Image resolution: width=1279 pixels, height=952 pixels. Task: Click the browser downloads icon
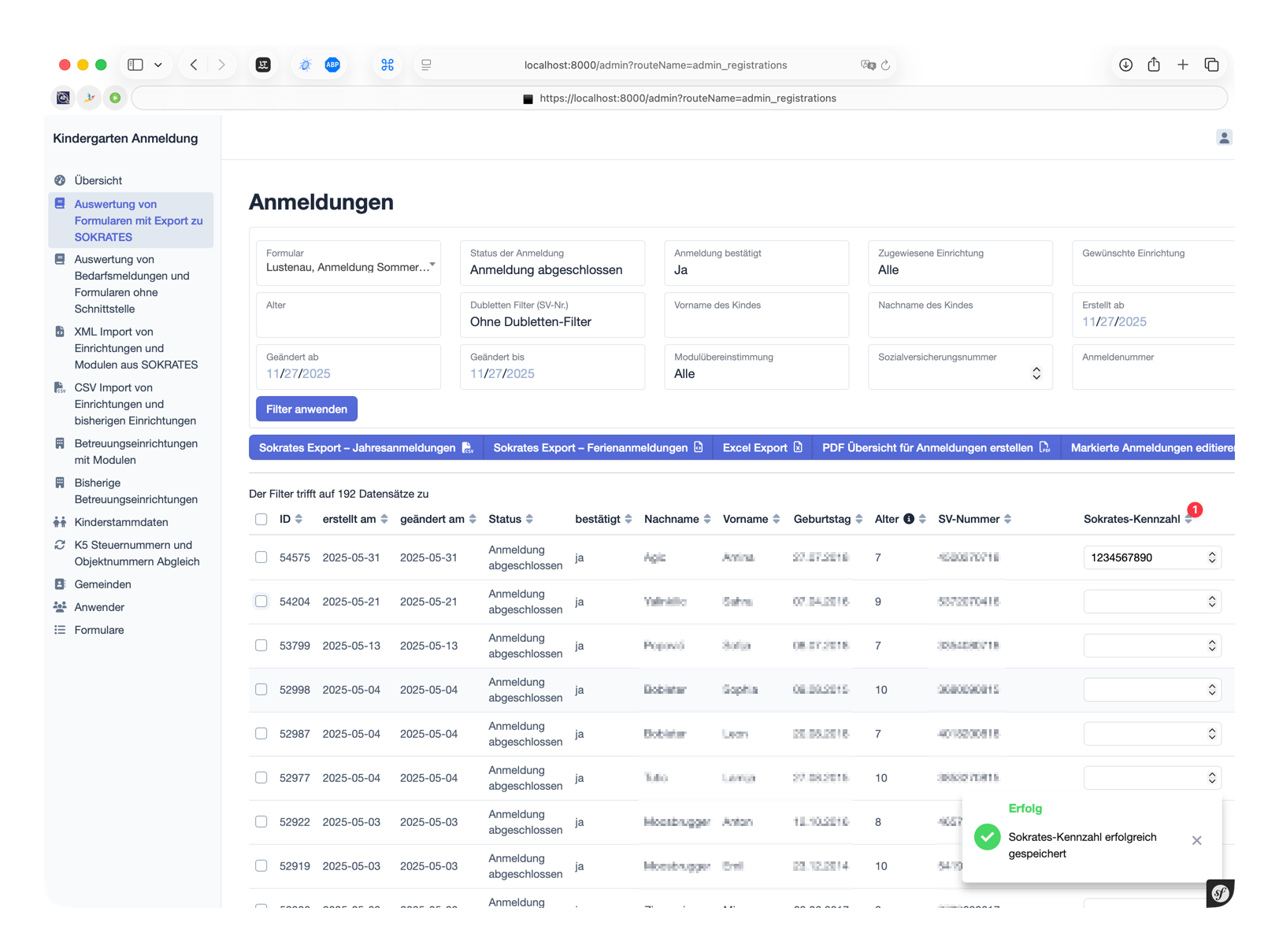tap(1125, 65)
